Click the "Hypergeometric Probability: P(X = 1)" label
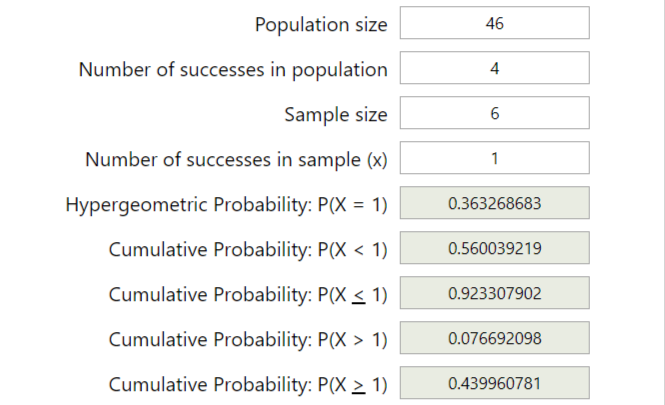Image resolution: width=665 pixels, height=405 pixels. 226,205
